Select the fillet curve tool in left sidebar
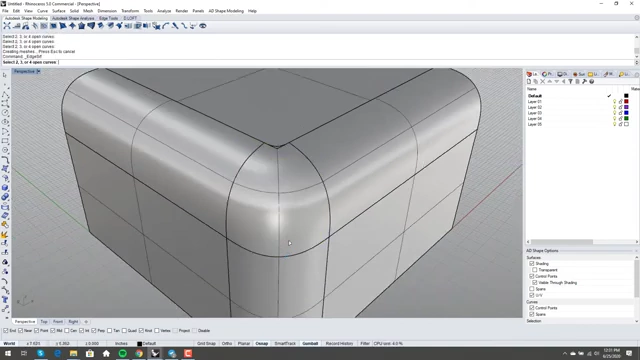This screenshot has height=360, width=640. (x=5, y=159)
